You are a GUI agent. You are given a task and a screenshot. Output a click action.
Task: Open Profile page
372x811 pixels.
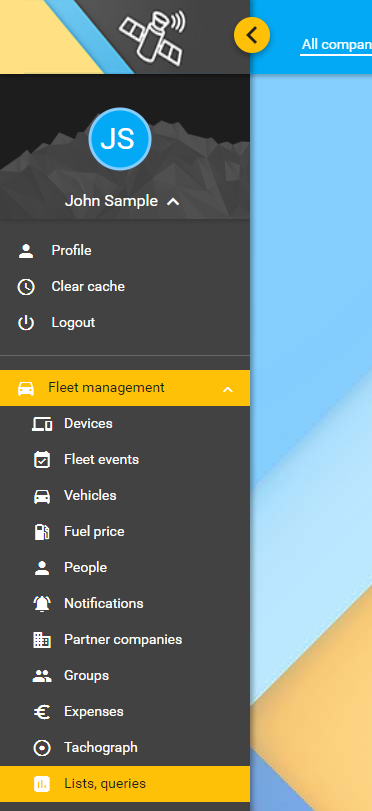[x=125, y=250]
